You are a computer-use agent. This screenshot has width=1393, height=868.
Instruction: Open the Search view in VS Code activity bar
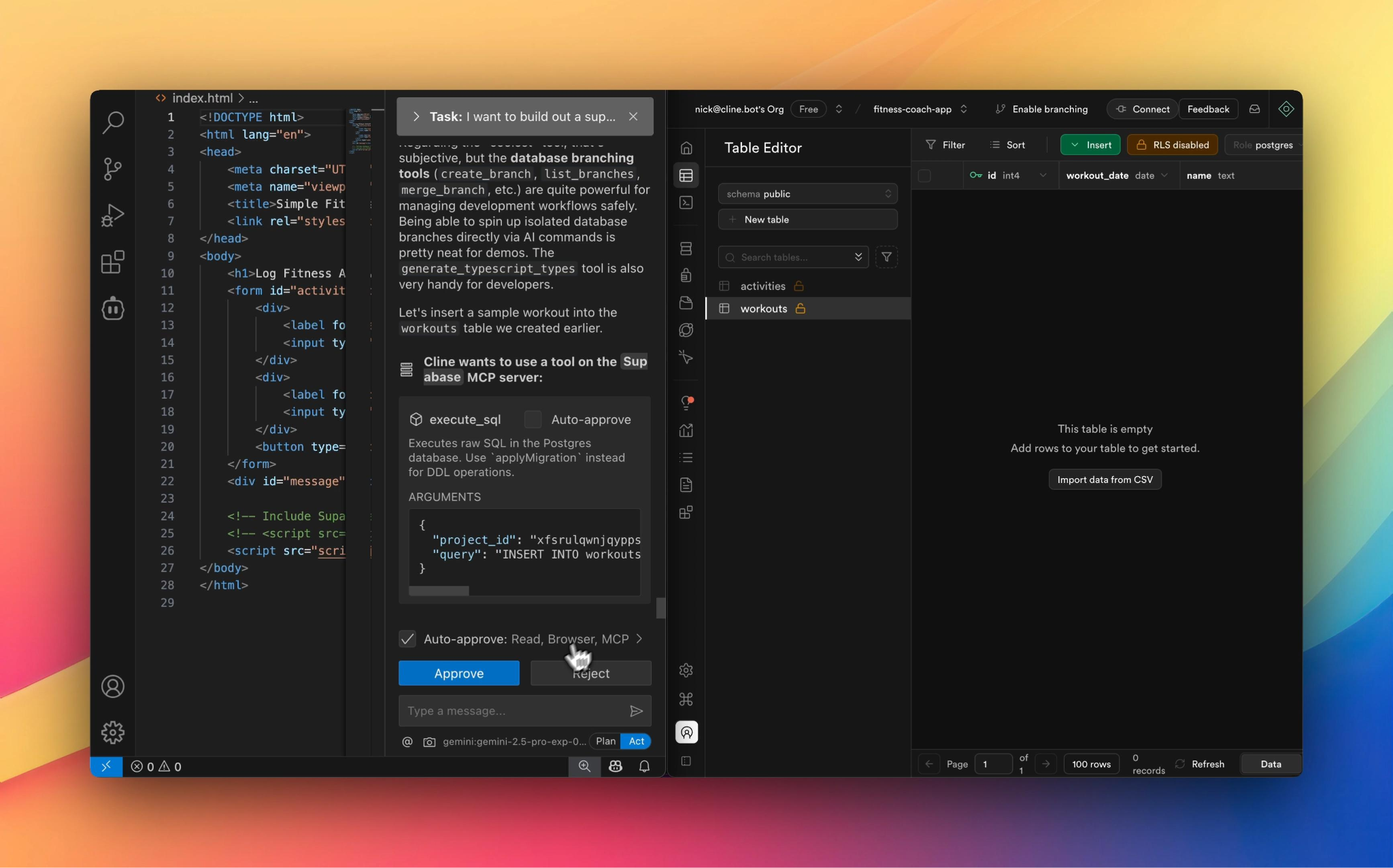[113, 122]
